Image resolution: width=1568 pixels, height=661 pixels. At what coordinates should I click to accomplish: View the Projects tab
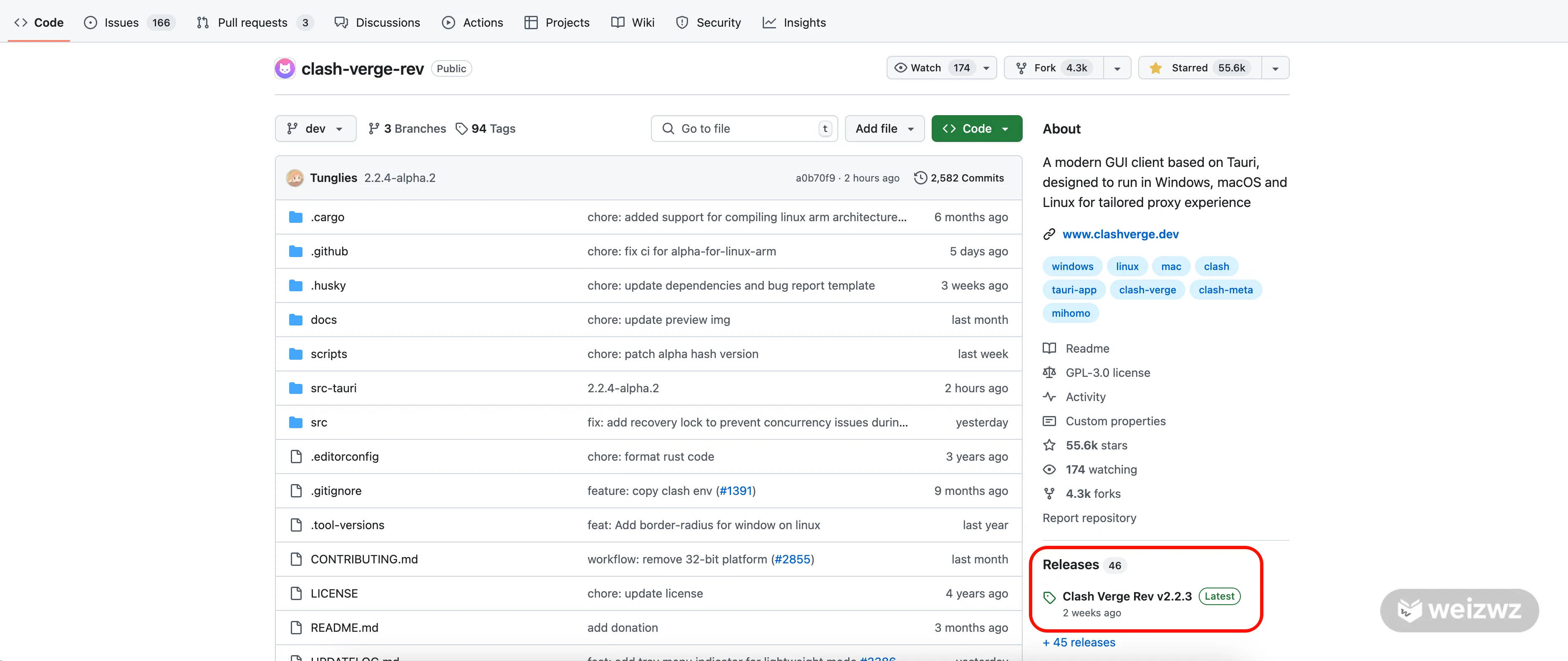tap(557, 23)
